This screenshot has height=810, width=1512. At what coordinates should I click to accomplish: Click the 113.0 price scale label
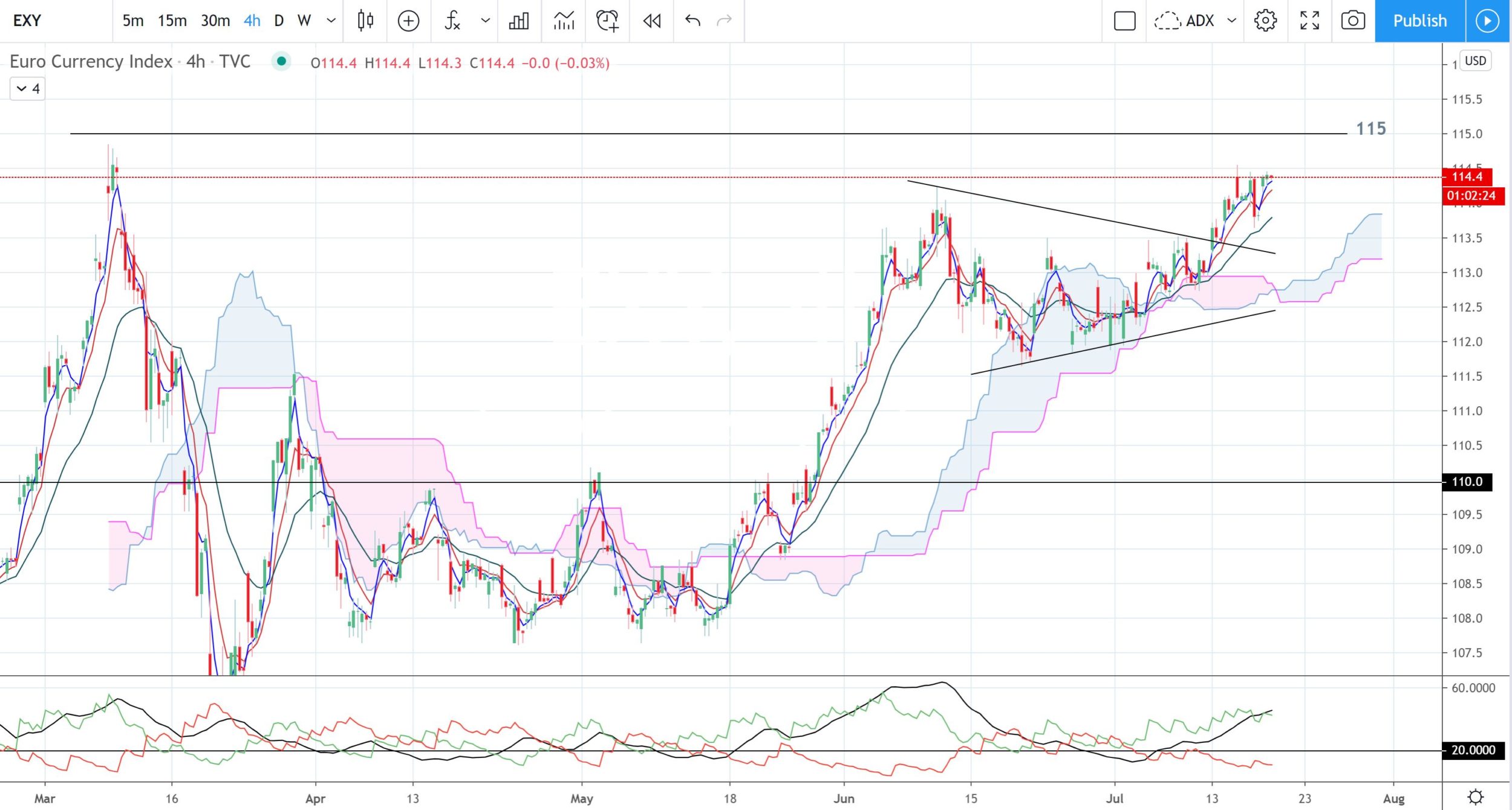tap(1467, 273)
